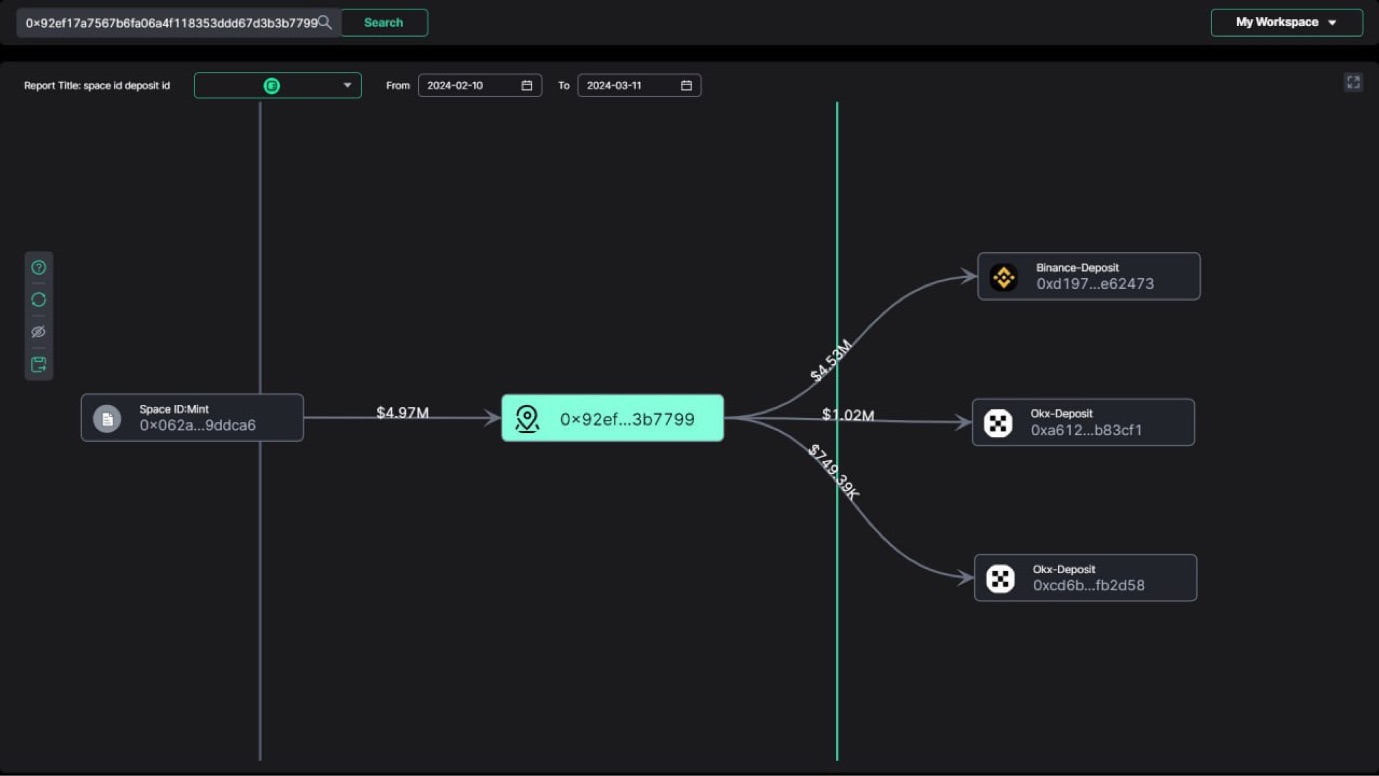The width and height of the screenshot is (1379, 776).
Task: Toggle the hidden-eye visibility icon
Action: pyautogui.click(x=39, y=332)
